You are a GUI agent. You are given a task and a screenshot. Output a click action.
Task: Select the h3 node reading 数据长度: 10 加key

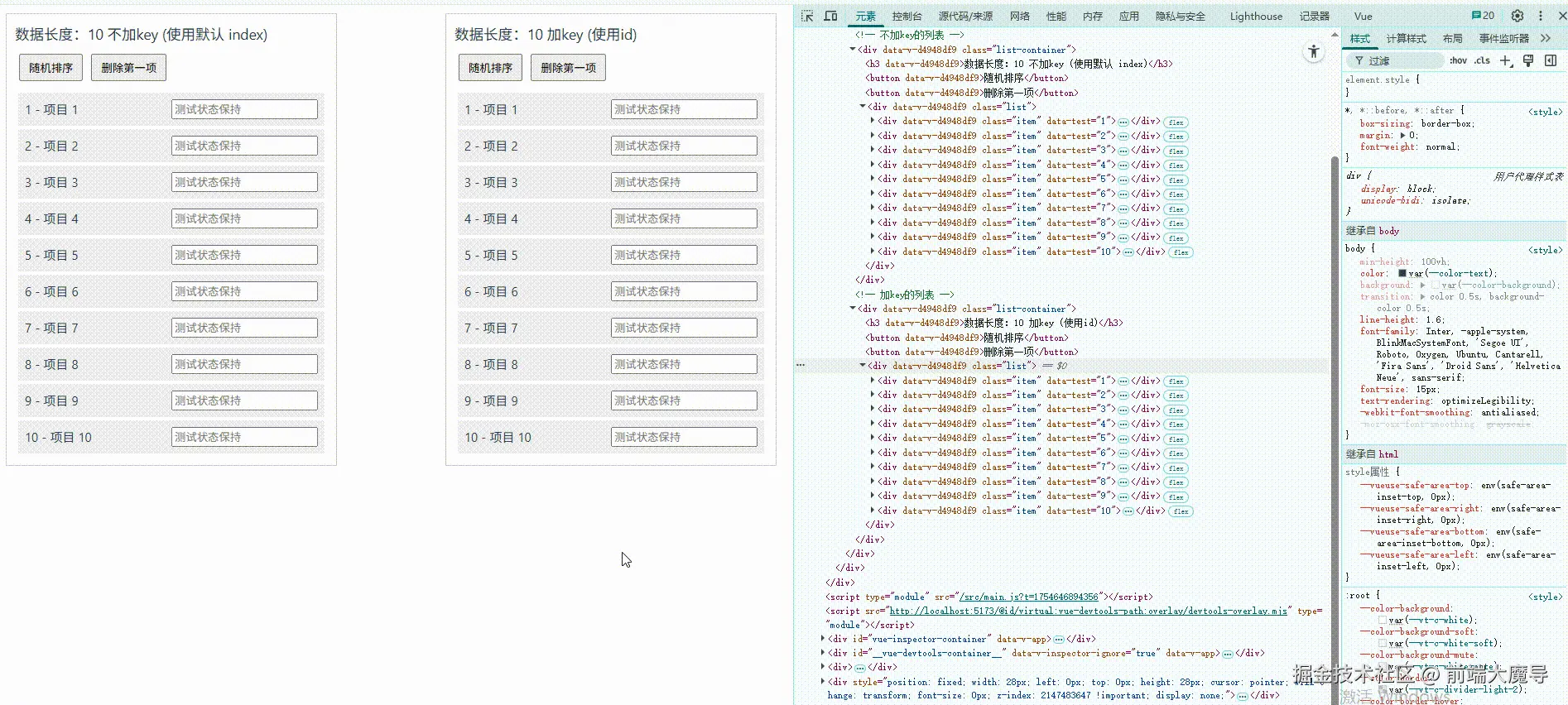pos(994,323)
